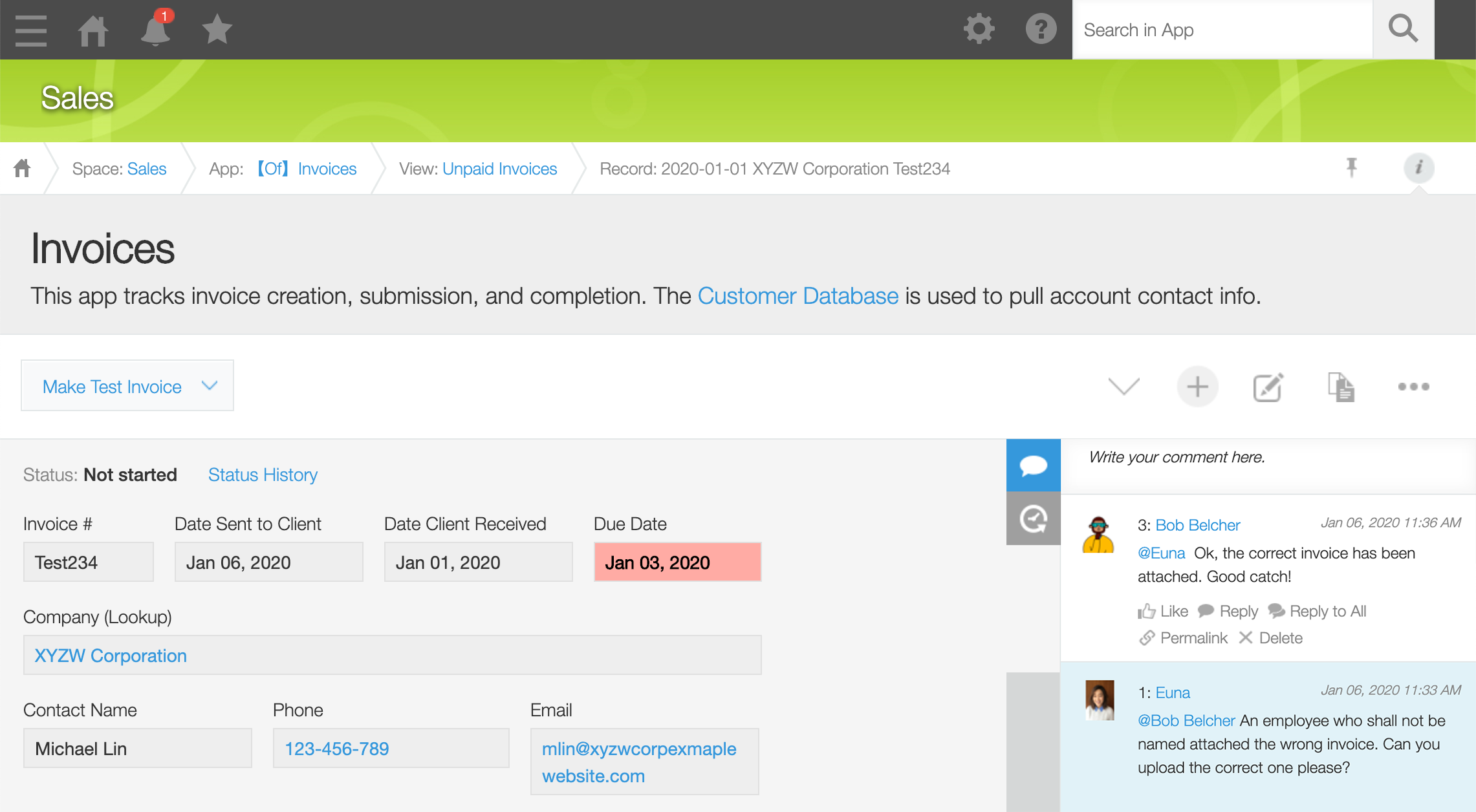Collapse the record details with the chevron

(1123, 386)
